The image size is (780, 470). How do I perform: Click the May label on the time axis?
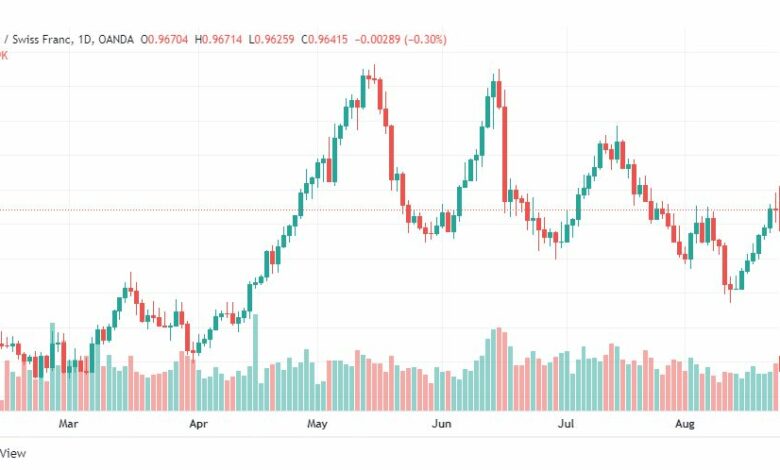[x=317, y=424]
